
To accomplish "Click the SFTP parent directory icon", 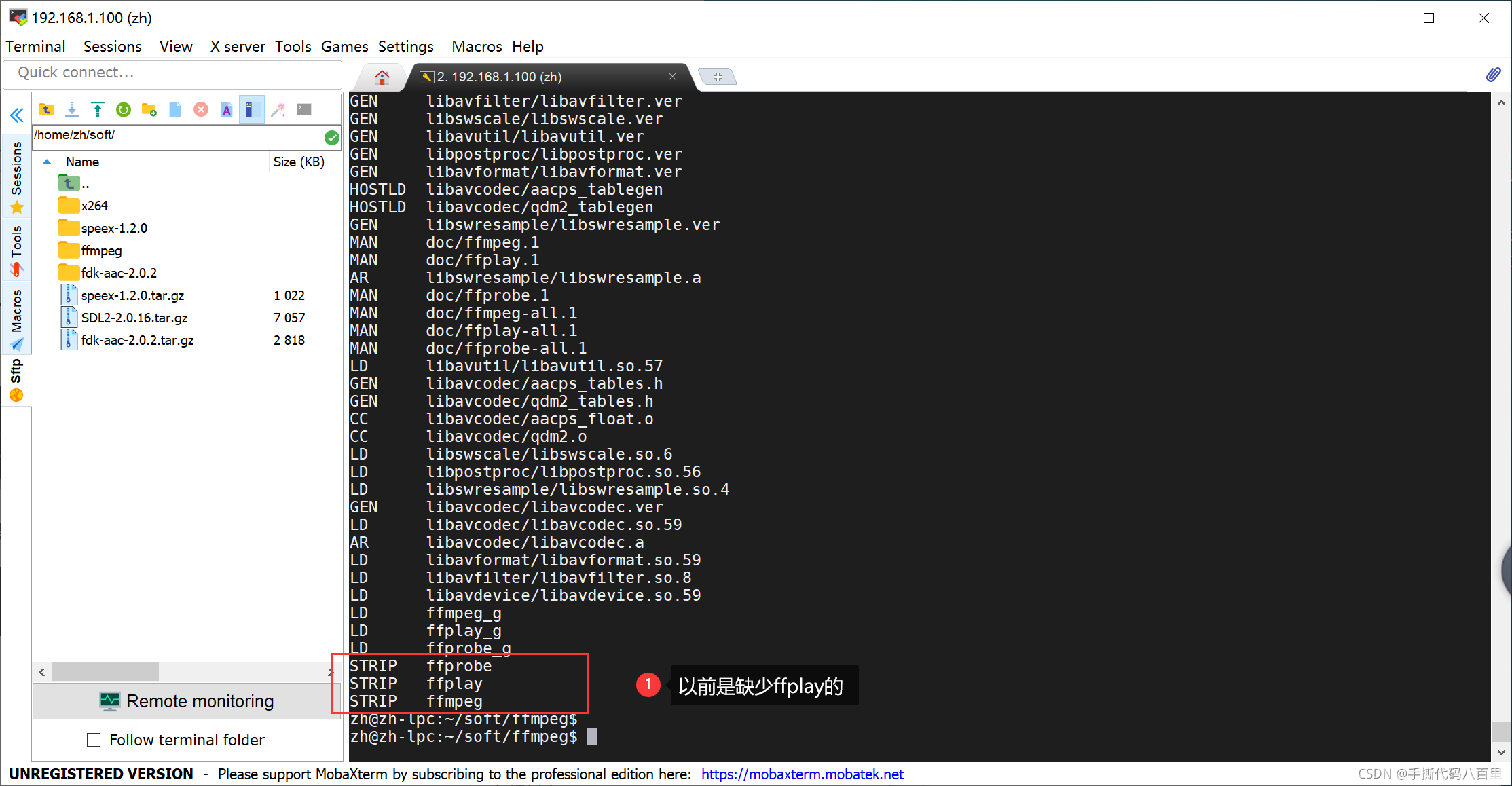I will (x=46, y=109).
